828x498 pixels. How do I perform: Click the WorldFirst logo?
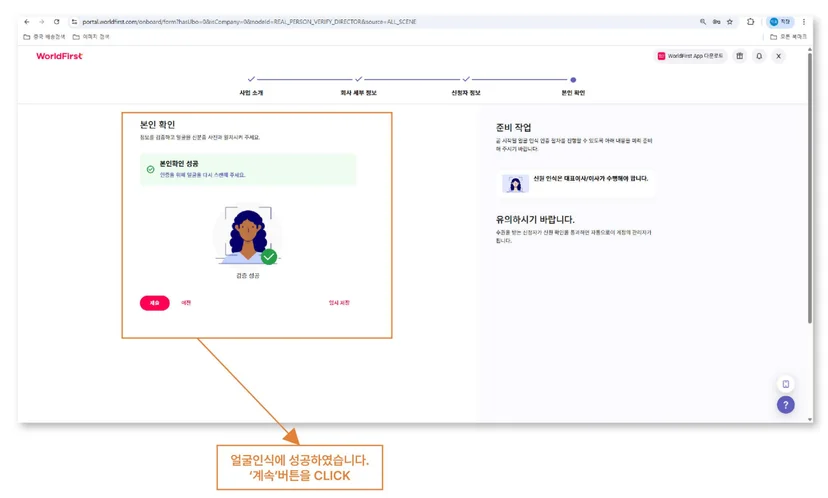tap(59, 56)
